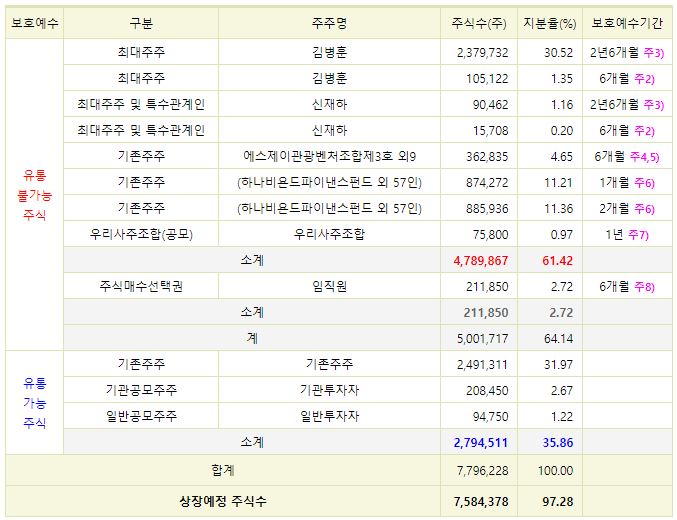Image resolution: width=677 pixels, height=520 pixels.
Task: Click the 100.00 percentage
Action: (x=555, y=470)
